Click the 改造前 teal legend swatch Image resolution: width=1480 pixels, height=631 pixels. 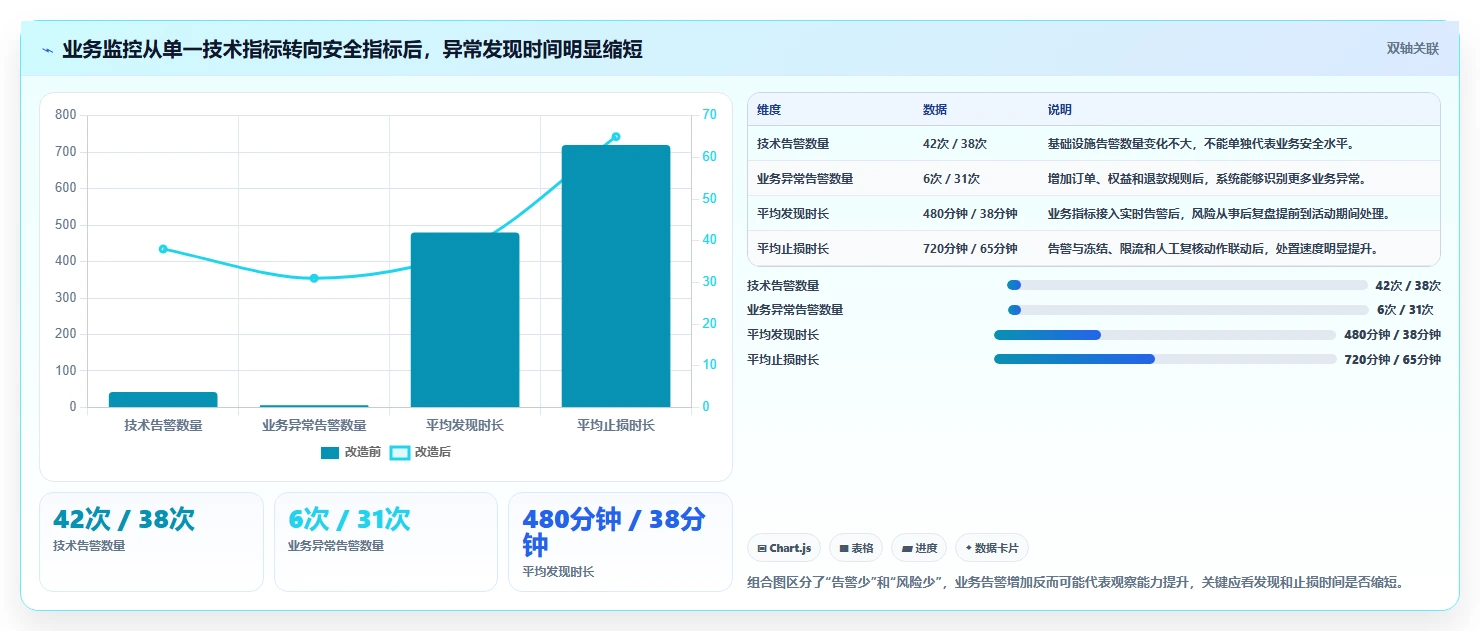click(x=330, y=453)
